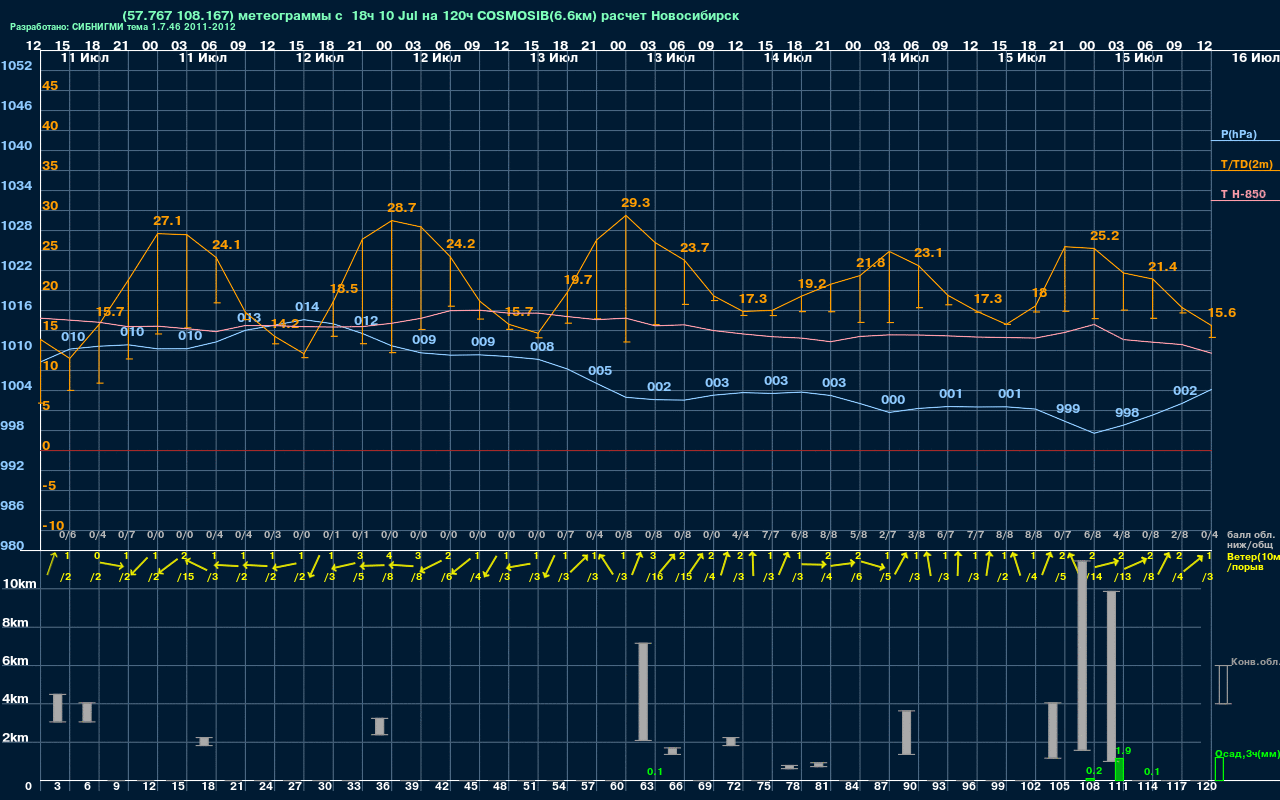Select the blue line under P(hPa)
This screenshot has width=1280, height=800.
click(x=1245, y=142)
